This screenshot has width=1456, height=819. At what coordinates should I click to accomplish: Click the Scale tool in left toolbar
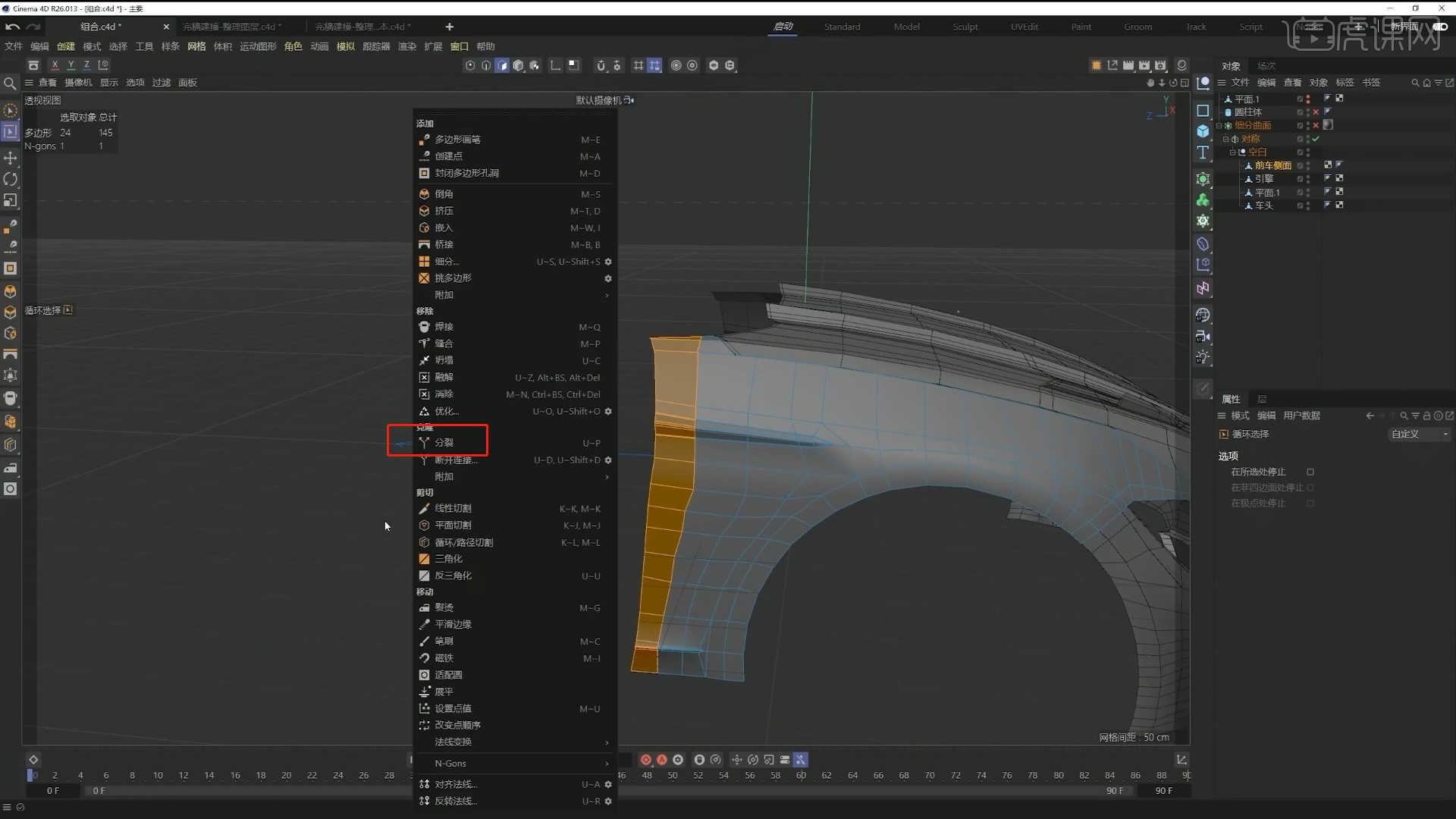[x=11, y=200]
